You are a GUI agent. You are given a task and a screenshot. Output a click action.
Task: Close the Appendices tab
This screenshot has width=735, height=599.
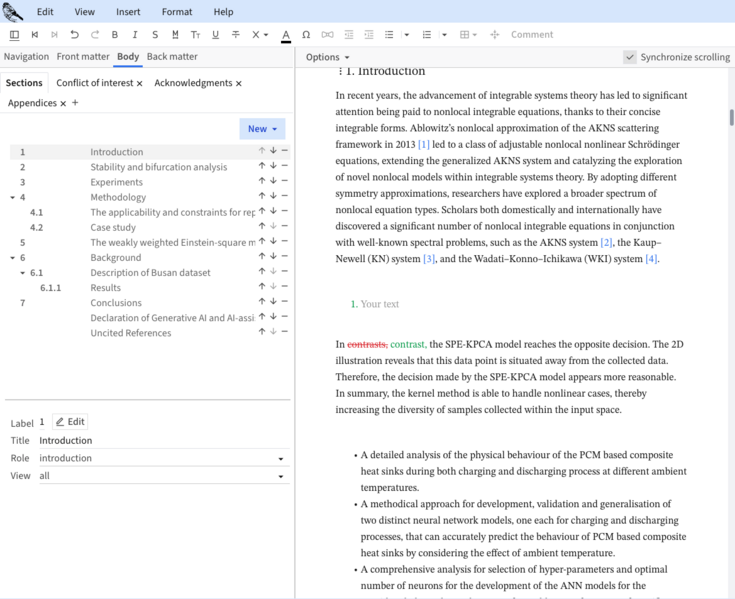63,104
